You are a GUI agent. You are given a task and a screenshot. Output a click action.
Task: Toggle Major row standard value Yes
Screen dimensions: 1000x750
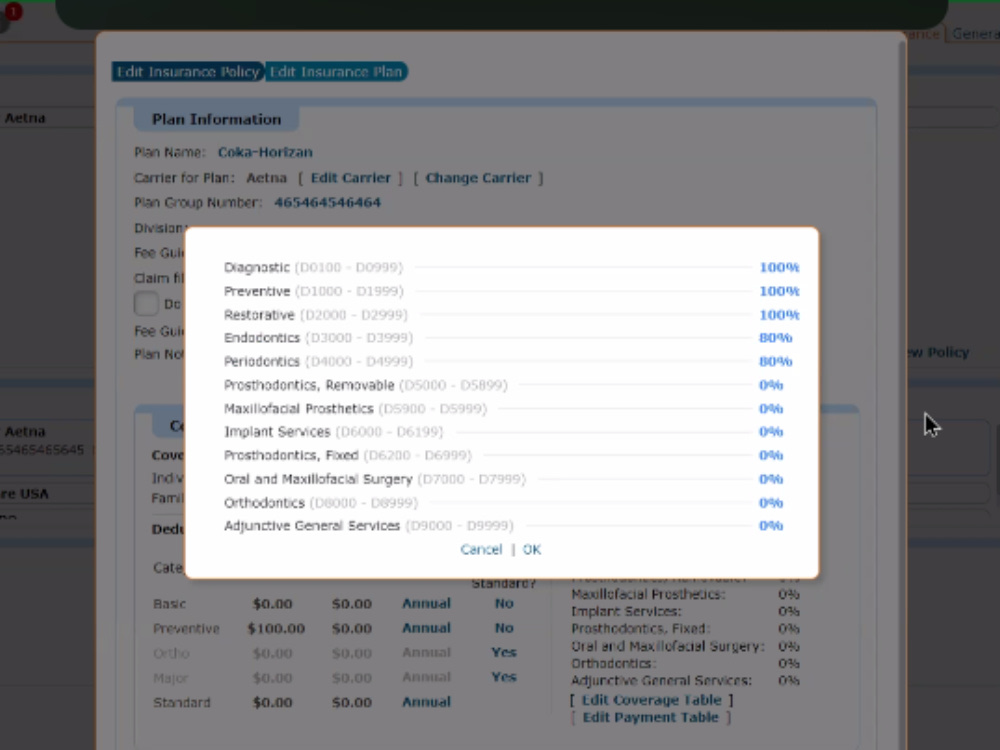coord(504,677)
